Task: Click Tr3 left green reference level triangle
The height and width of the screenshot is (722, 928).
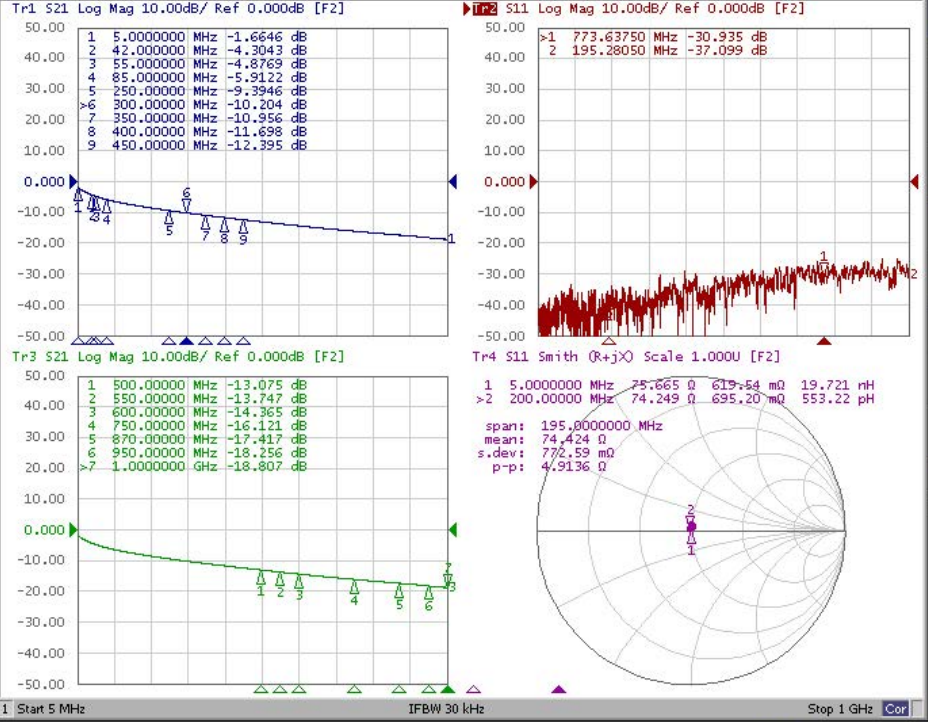Action: coord(74,529)
